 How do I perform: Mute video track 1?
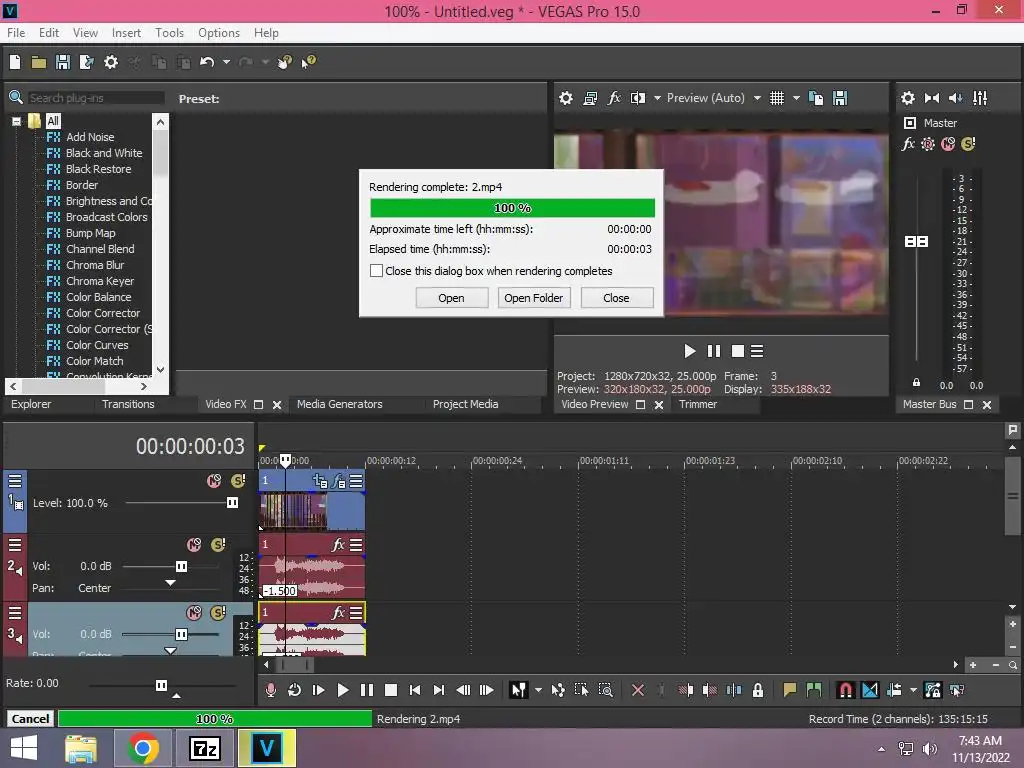214,481
